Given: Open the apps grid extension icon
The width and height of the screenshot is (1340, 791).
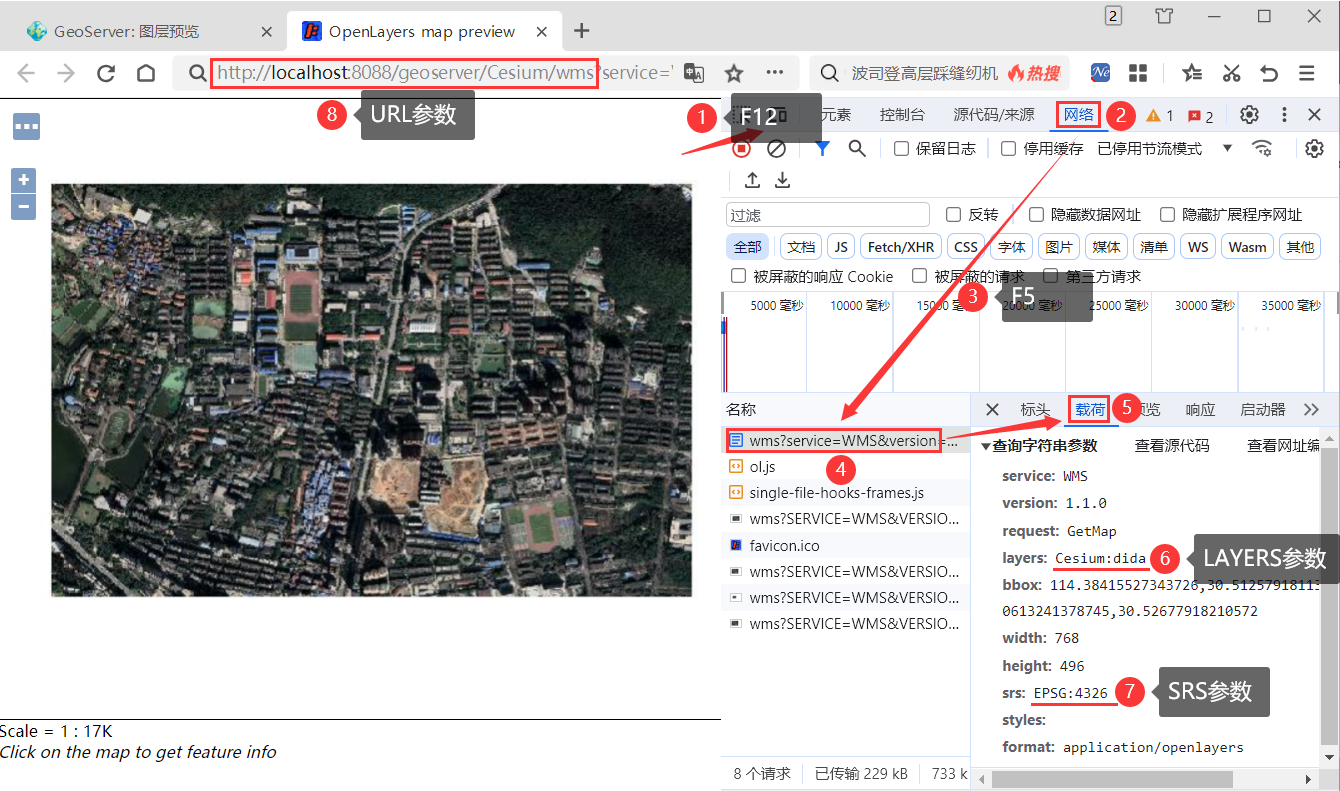Looking at the screenshot, I should 1138,73.
